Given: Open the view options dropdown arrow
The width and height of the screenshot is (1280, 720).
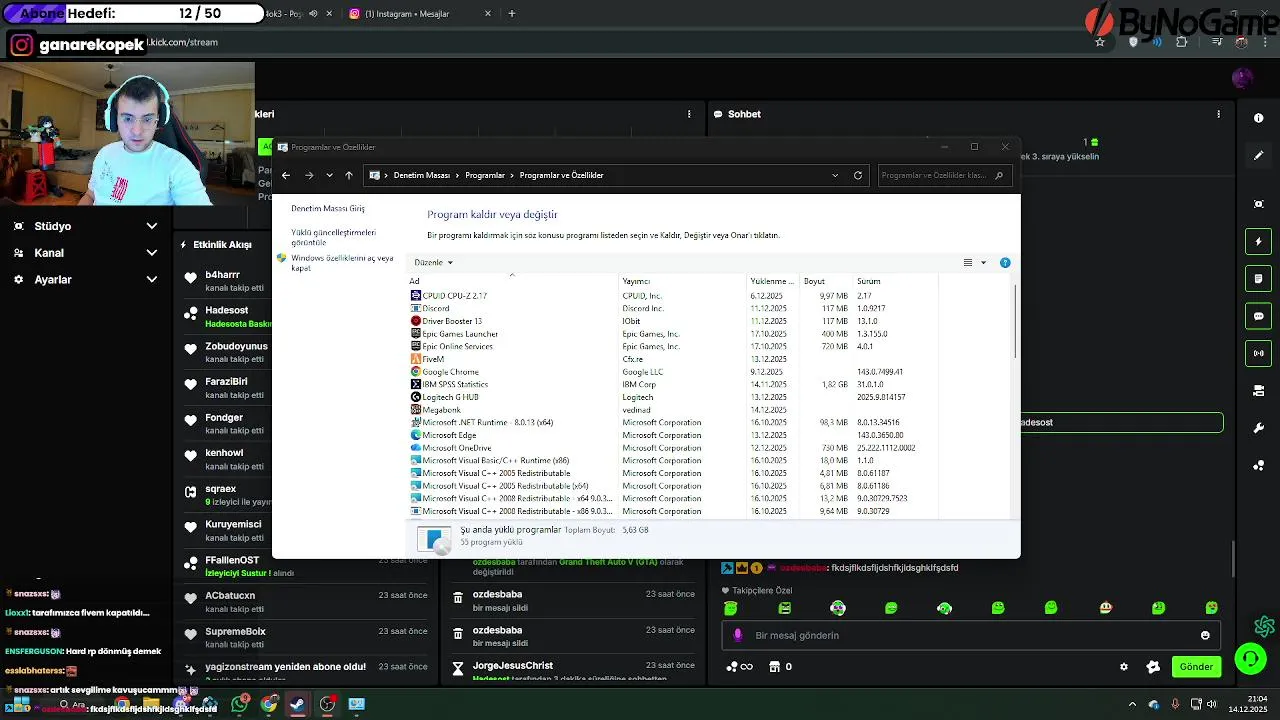Looking at the screenshot, I should 983,263.
